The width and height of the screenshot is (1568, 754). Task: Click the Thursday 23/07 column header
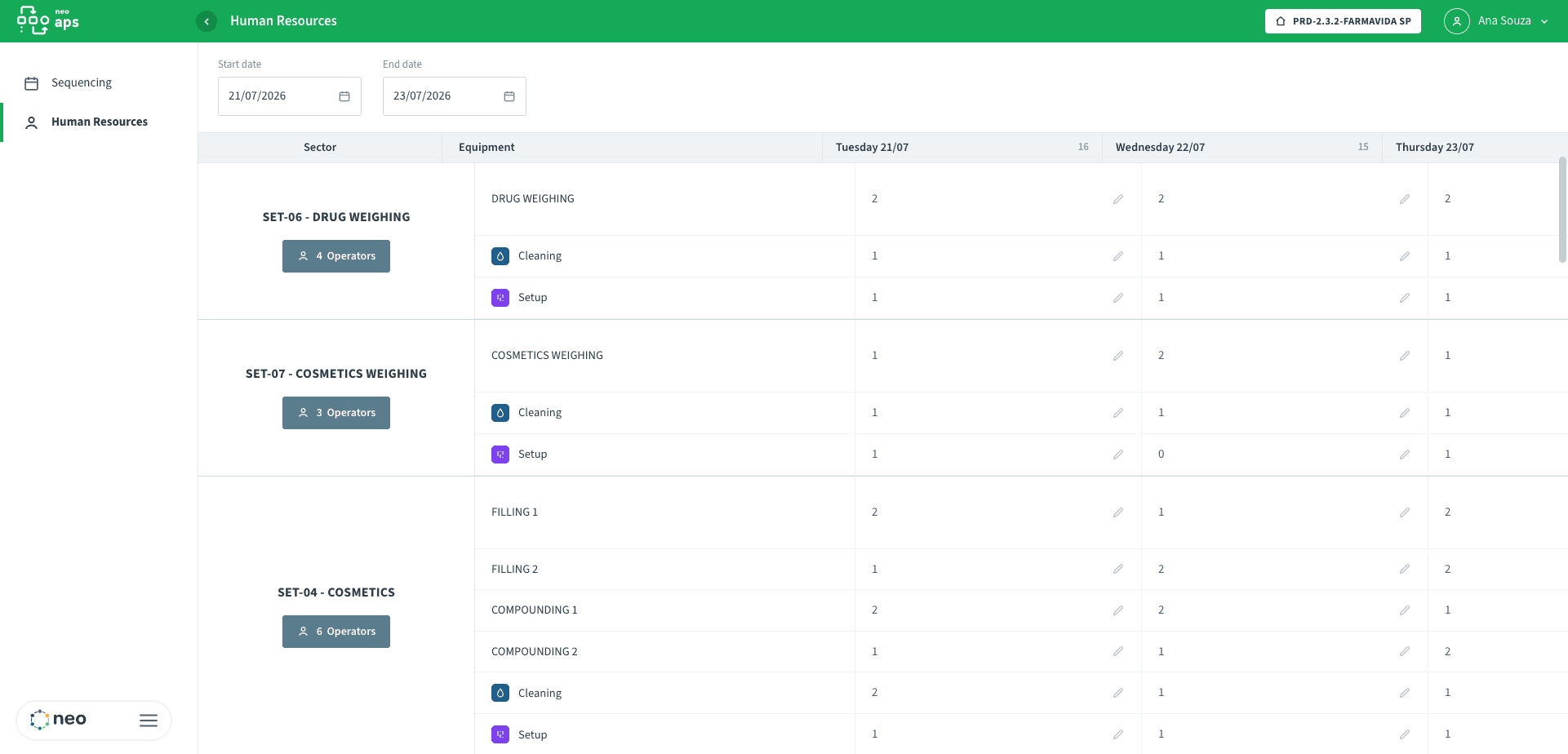pyautogui.click(x=1475, y=148)
